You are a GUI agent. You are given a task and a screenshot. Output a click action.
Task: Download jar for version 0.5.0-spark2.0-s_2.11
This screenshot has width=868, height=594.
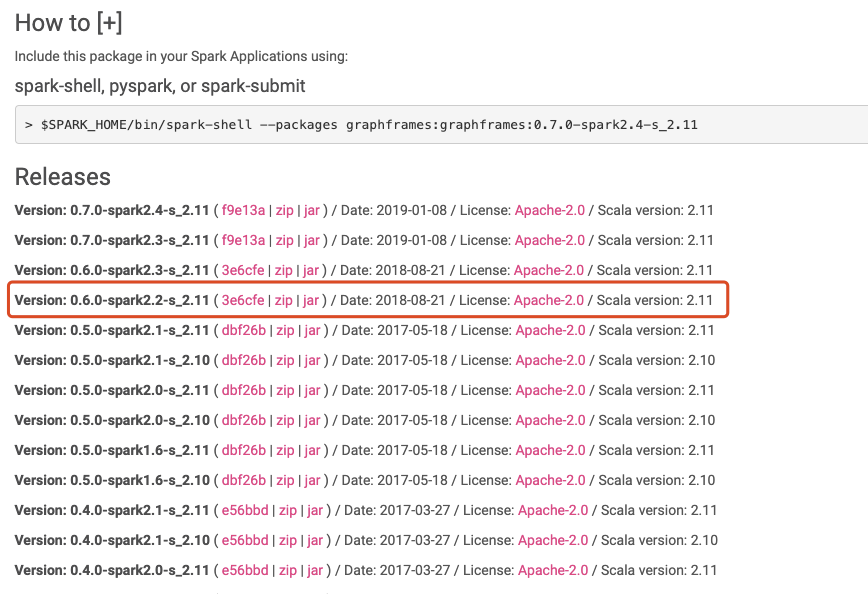pyautogui.click(x=312, y=390)
